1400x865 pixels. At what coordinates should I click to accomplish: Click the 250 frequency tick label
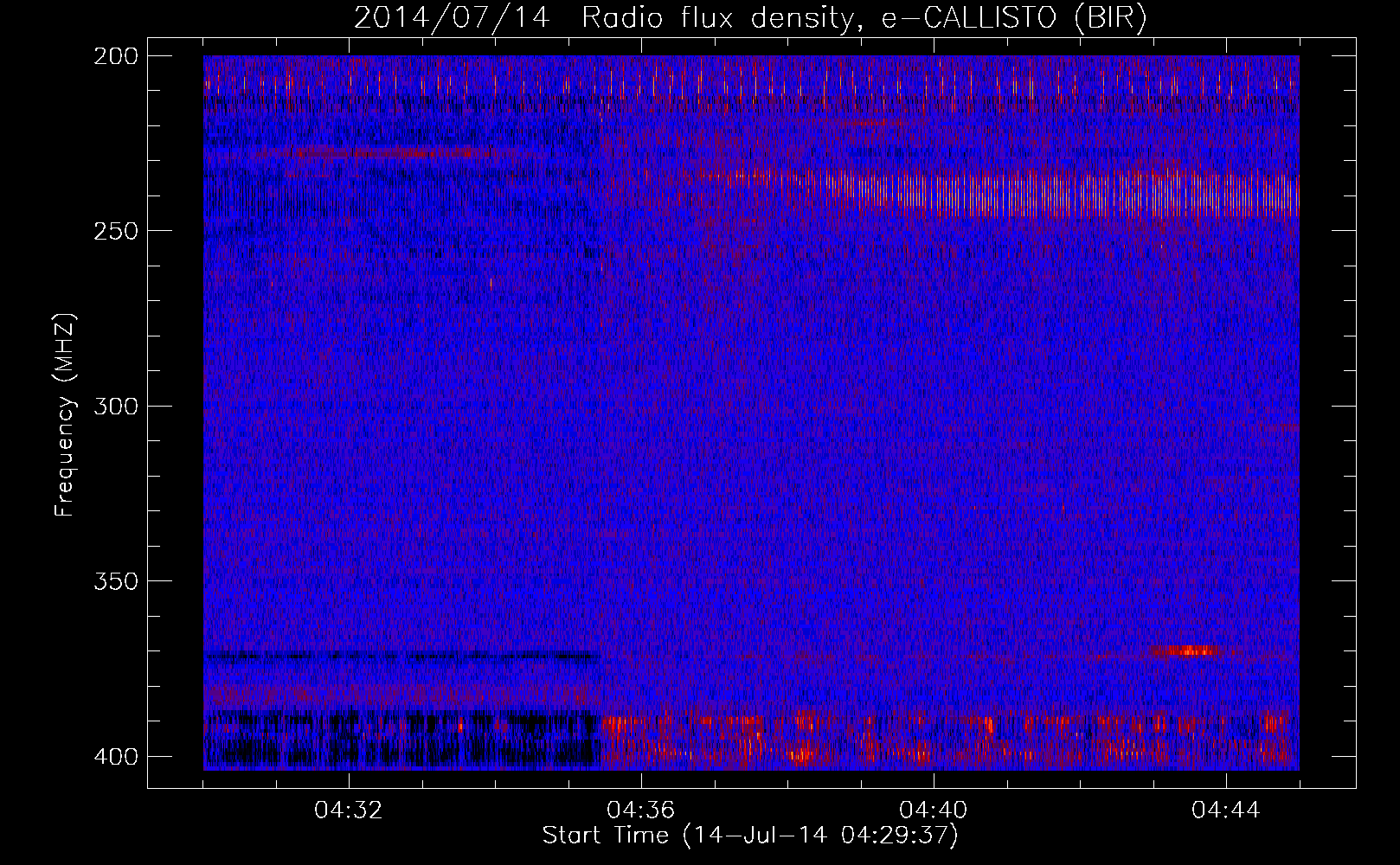[x=116, y=231]
